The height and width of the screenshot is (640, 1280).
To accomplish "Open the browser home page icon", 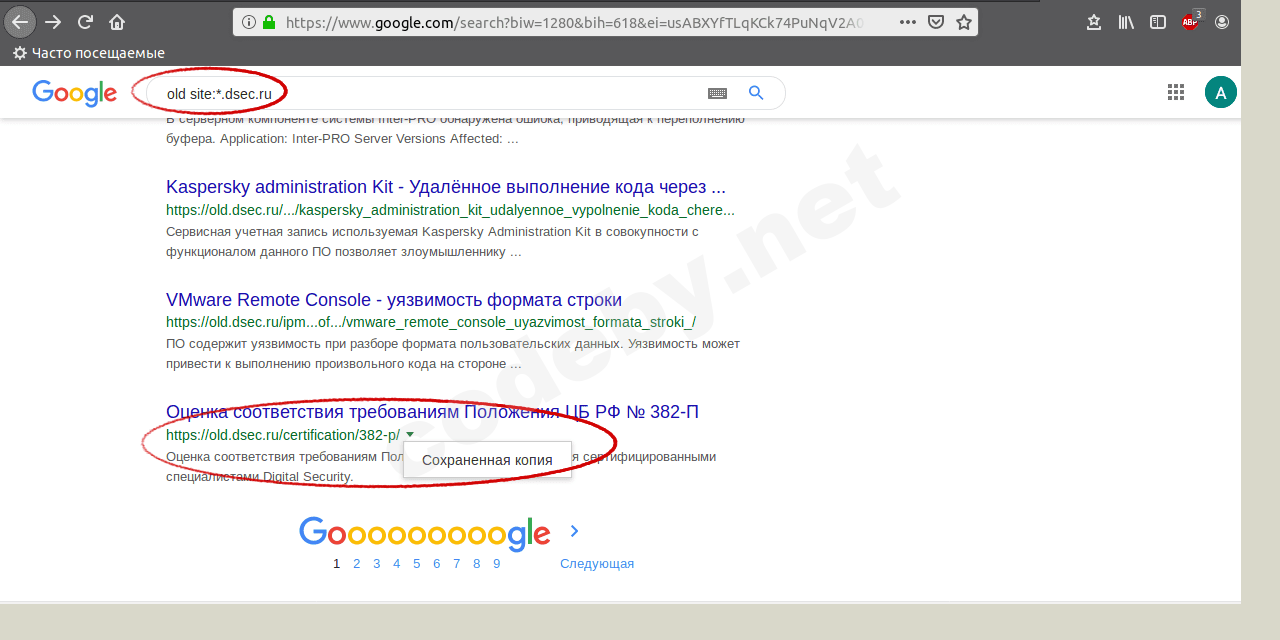I will pos(117,22).
